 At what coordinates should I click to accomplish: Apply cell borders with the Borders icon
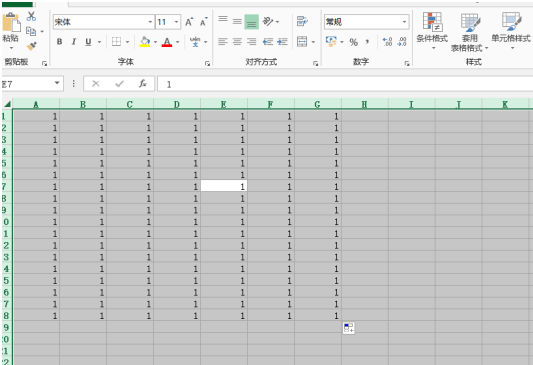117,42
